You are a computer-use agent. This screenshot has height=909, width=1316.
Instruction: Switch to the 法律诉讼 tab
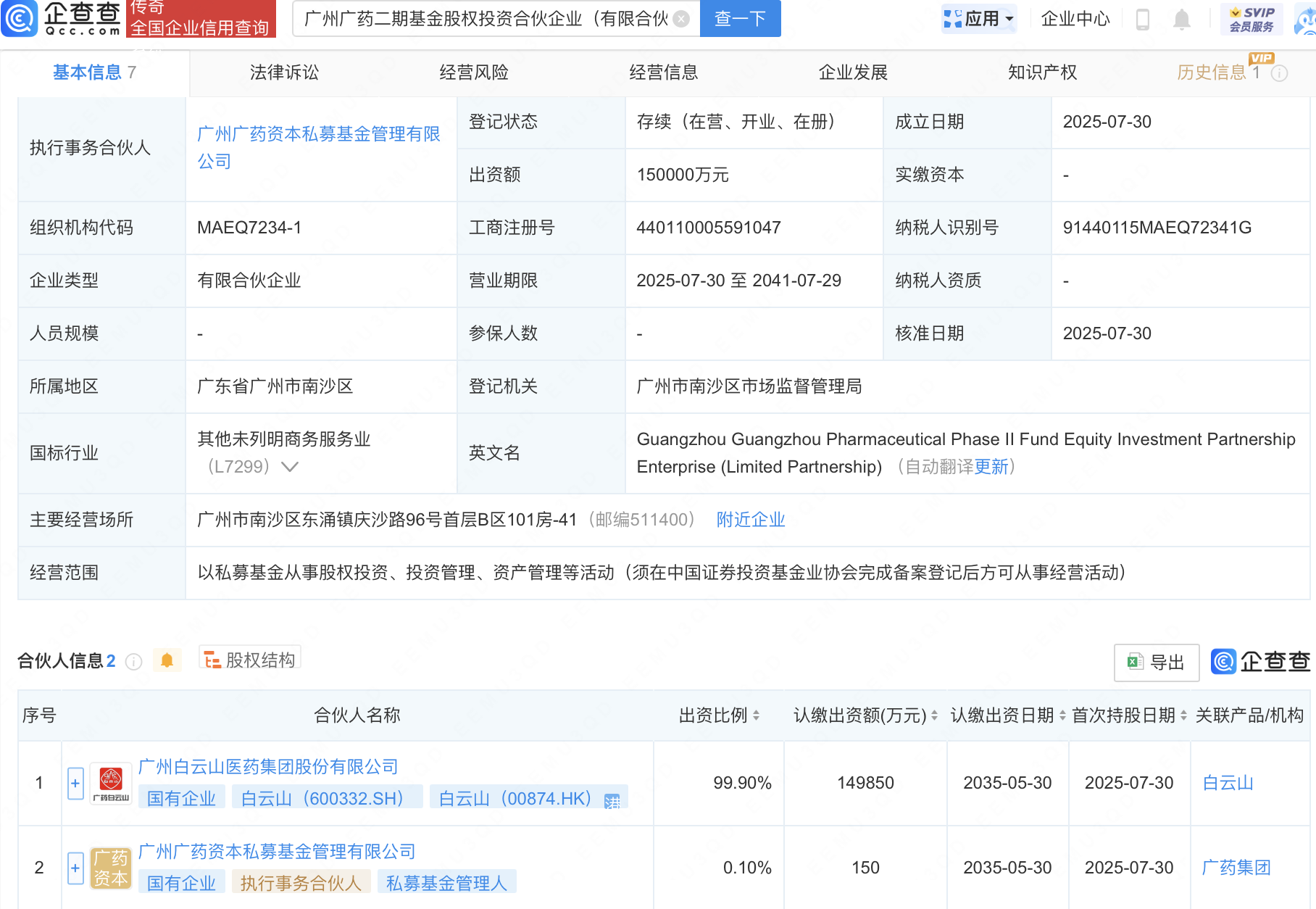(283, 72)
